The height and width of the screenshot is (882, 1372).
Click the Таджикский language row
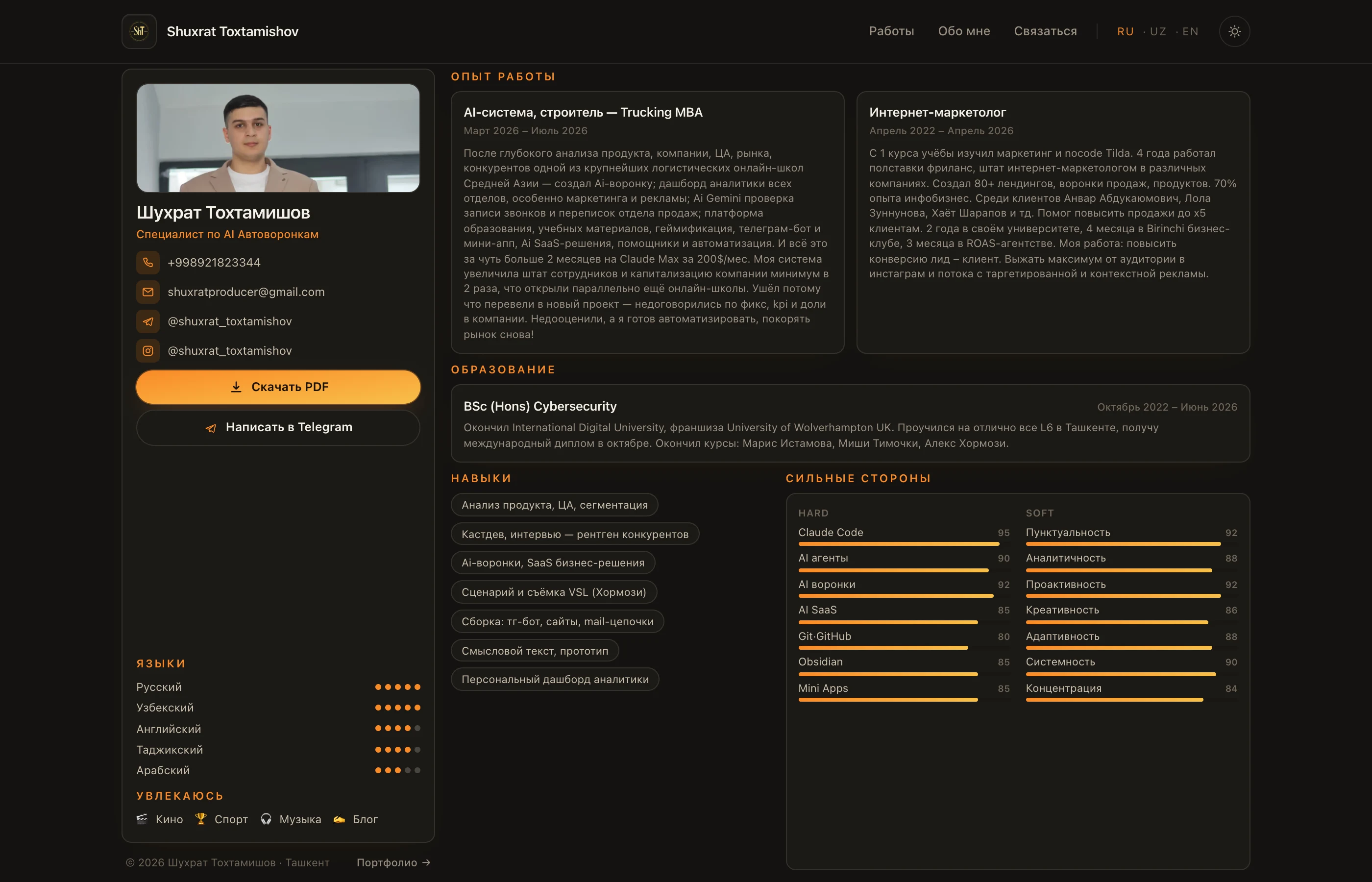(278, 750)
